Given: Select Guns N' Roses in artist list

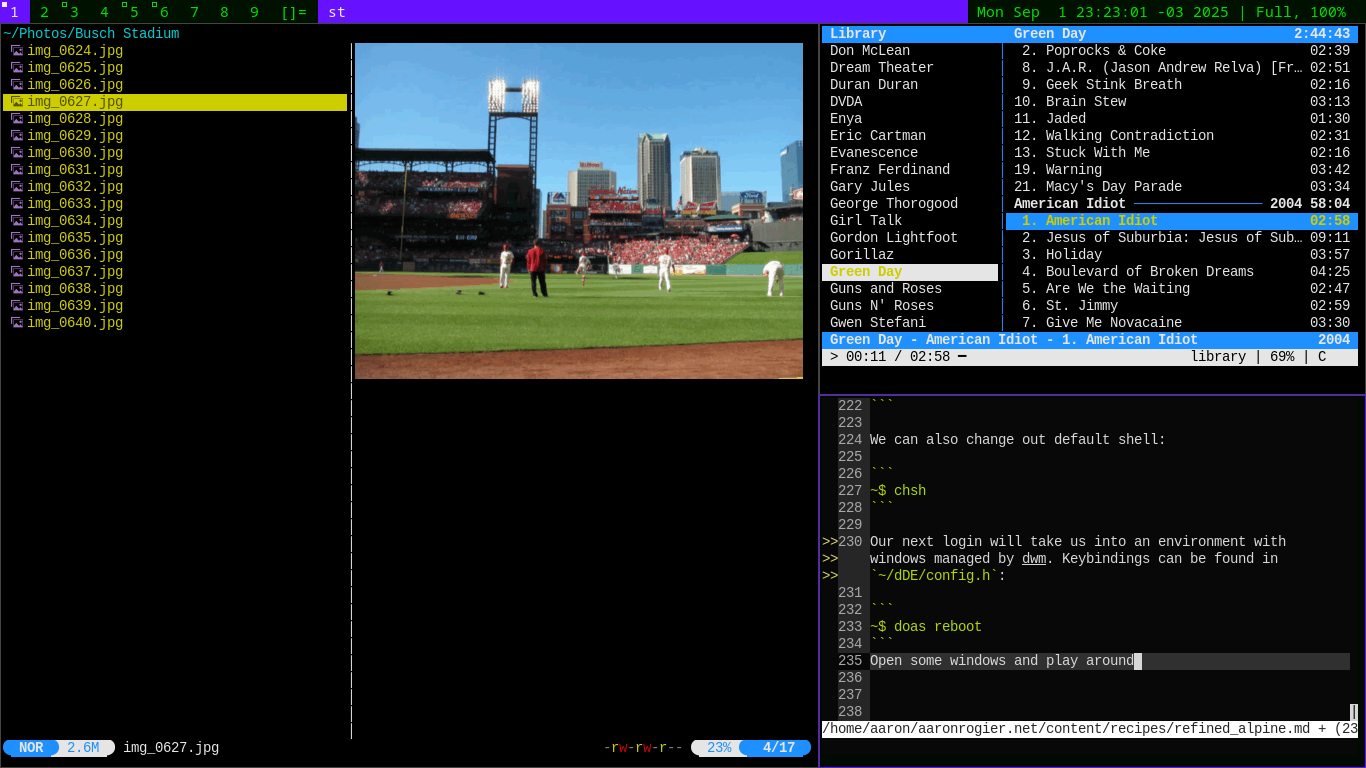Looking at the screenshot, I should point(882,306).
